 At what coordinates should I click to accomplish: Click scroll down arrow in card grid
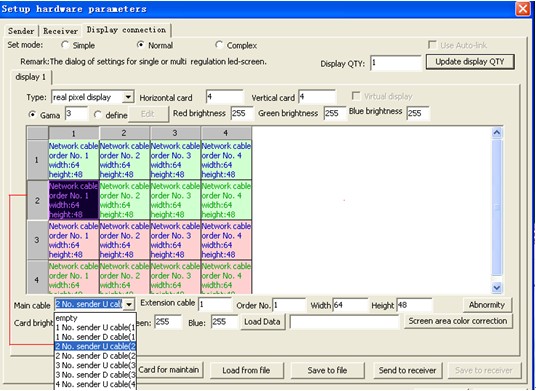(497, 288)
